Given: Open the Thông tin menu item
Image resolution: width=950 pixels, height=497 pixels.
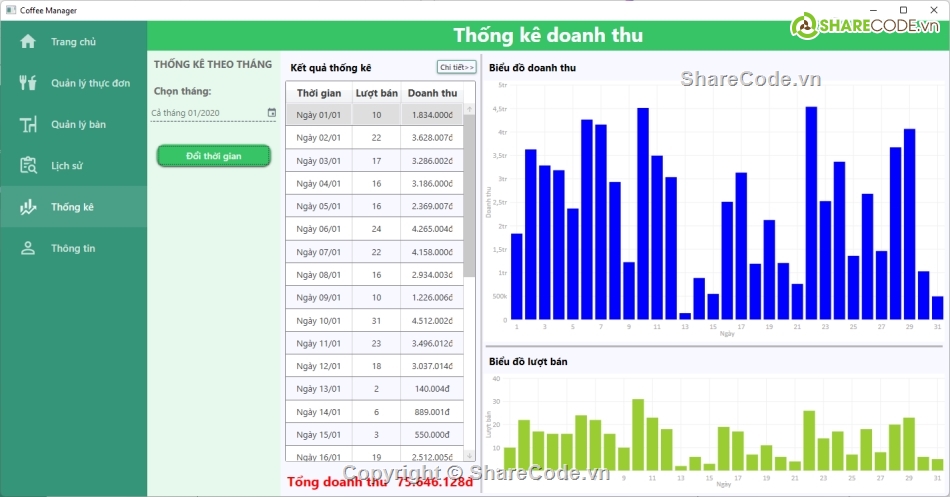Looking at the screenshot, I should (73, 248).
